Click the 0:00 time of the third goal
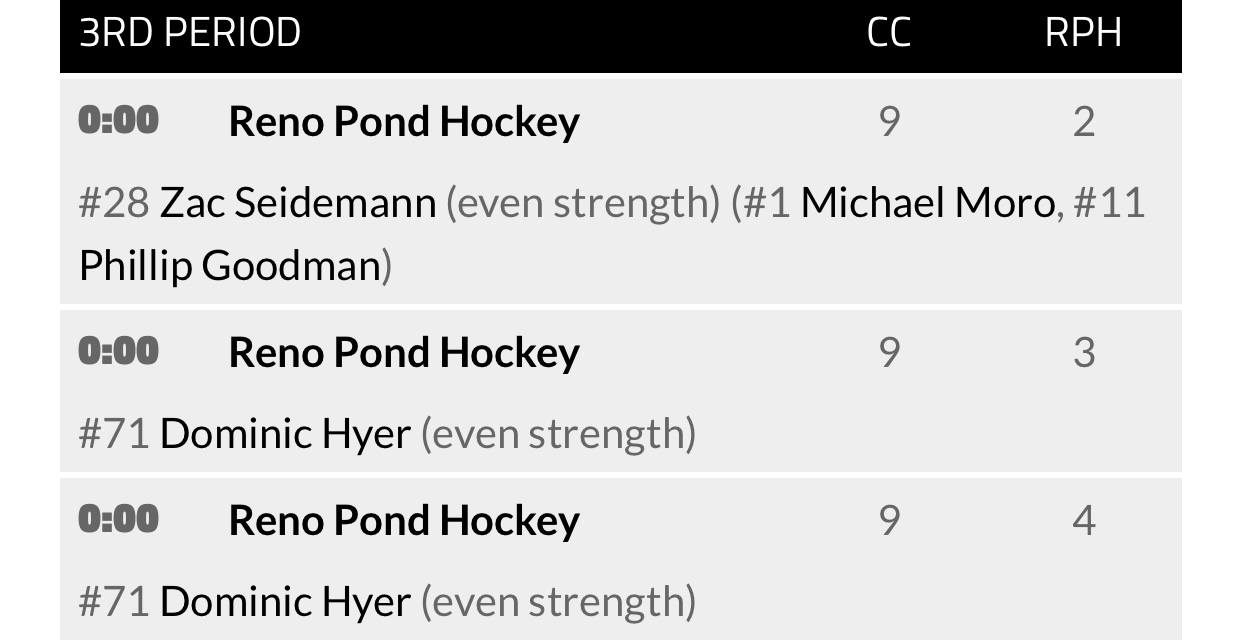The width and height of the screenshot is (1242, 644). click(119, 520)
